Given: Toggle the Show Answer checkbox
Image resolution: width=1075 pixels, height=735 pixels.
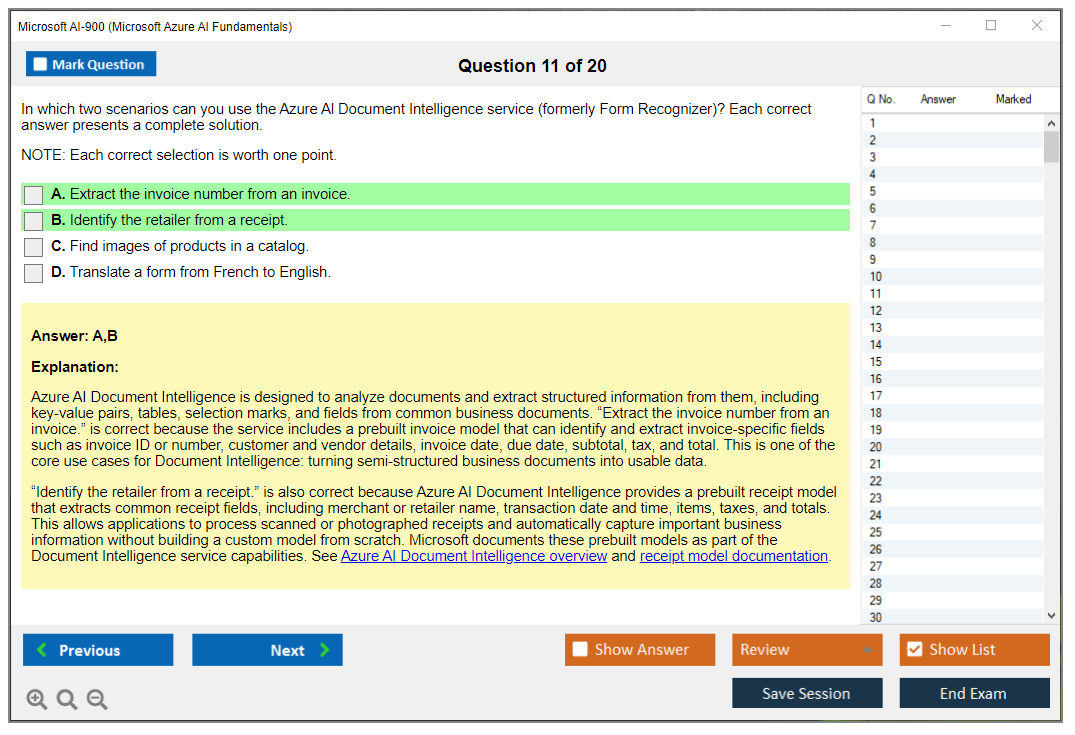Looking at the screenshot, I should (x=580, y=649).
